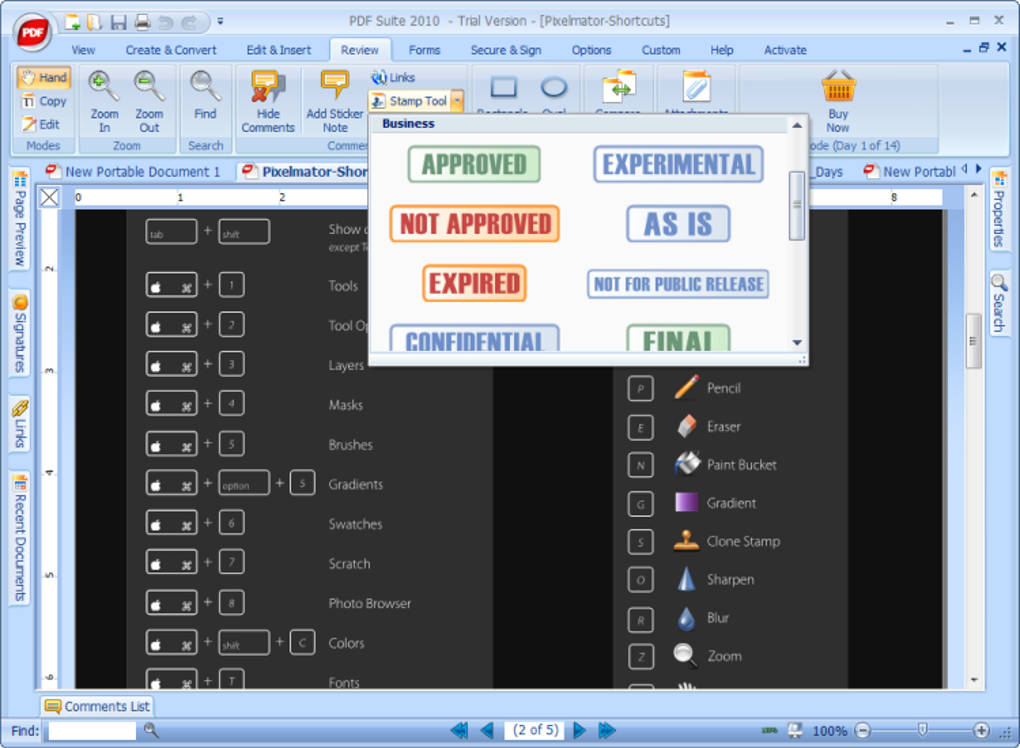Image resolution: width=1020 pixels, height=748 pixels.
Task: Open the quick access toolbar customize arrow
Action: click(221, 21)
